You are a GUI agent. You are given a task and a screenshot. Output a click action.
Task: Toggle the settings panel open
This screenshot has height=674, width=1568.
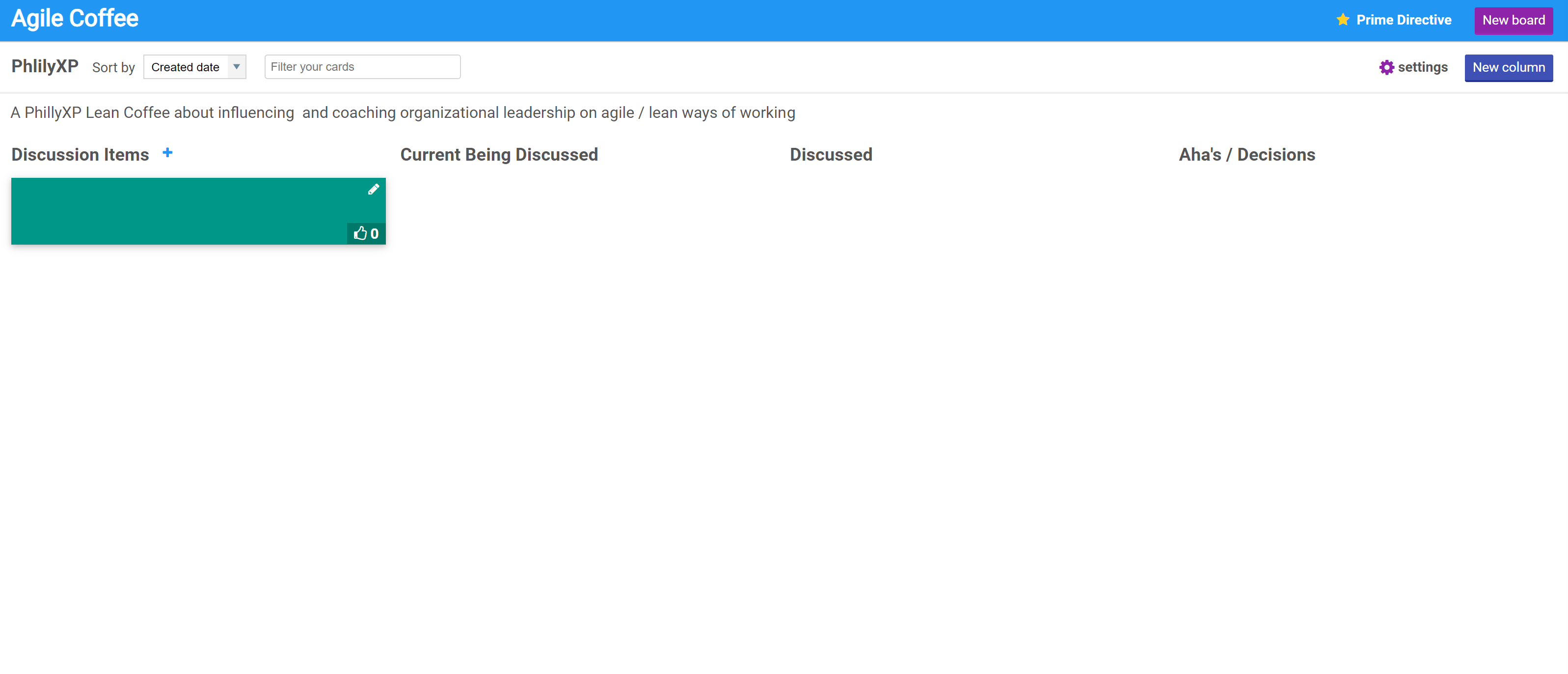pos(1413,67)
